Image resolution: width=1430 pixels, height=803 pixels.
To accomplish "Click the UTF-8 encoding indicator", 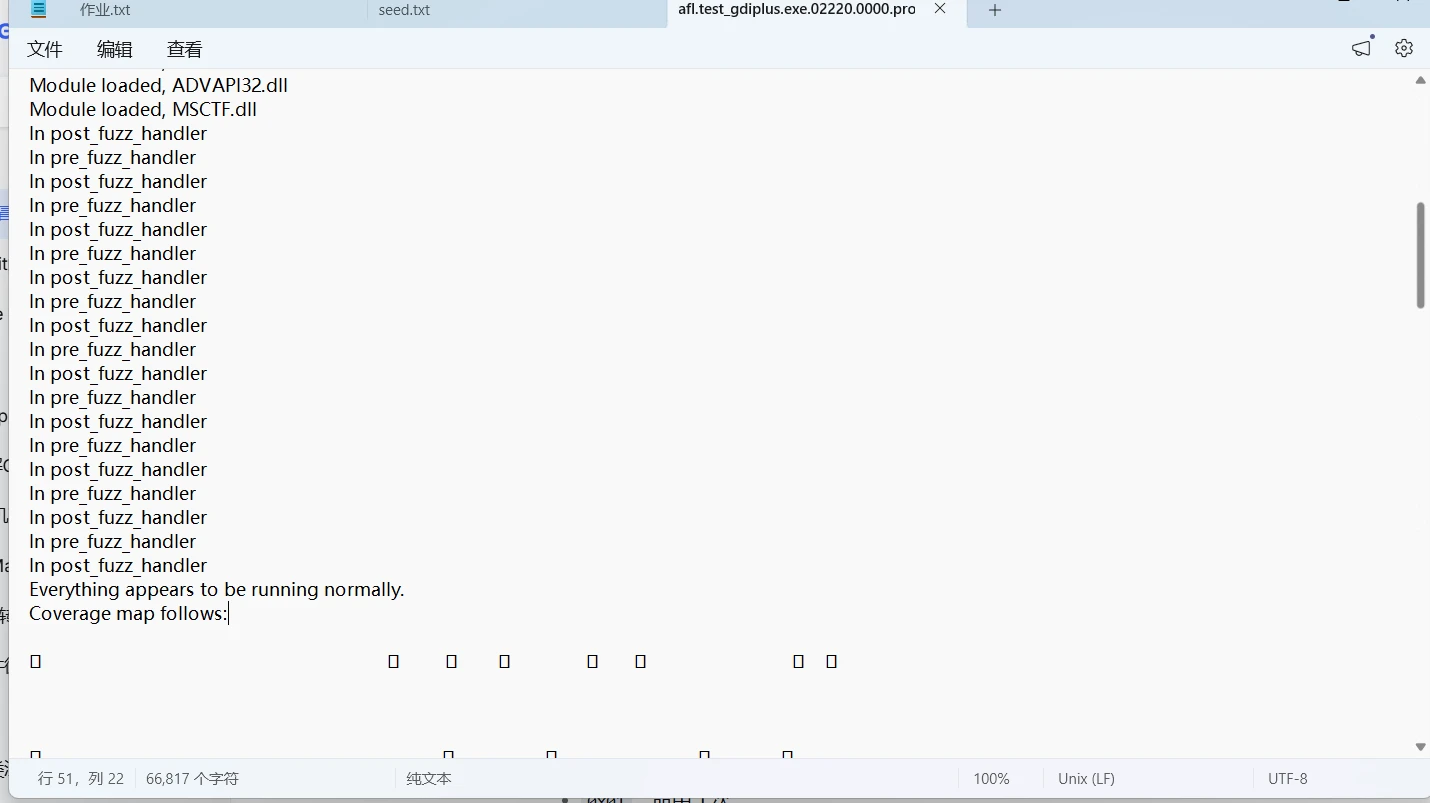I will 1288,778.
